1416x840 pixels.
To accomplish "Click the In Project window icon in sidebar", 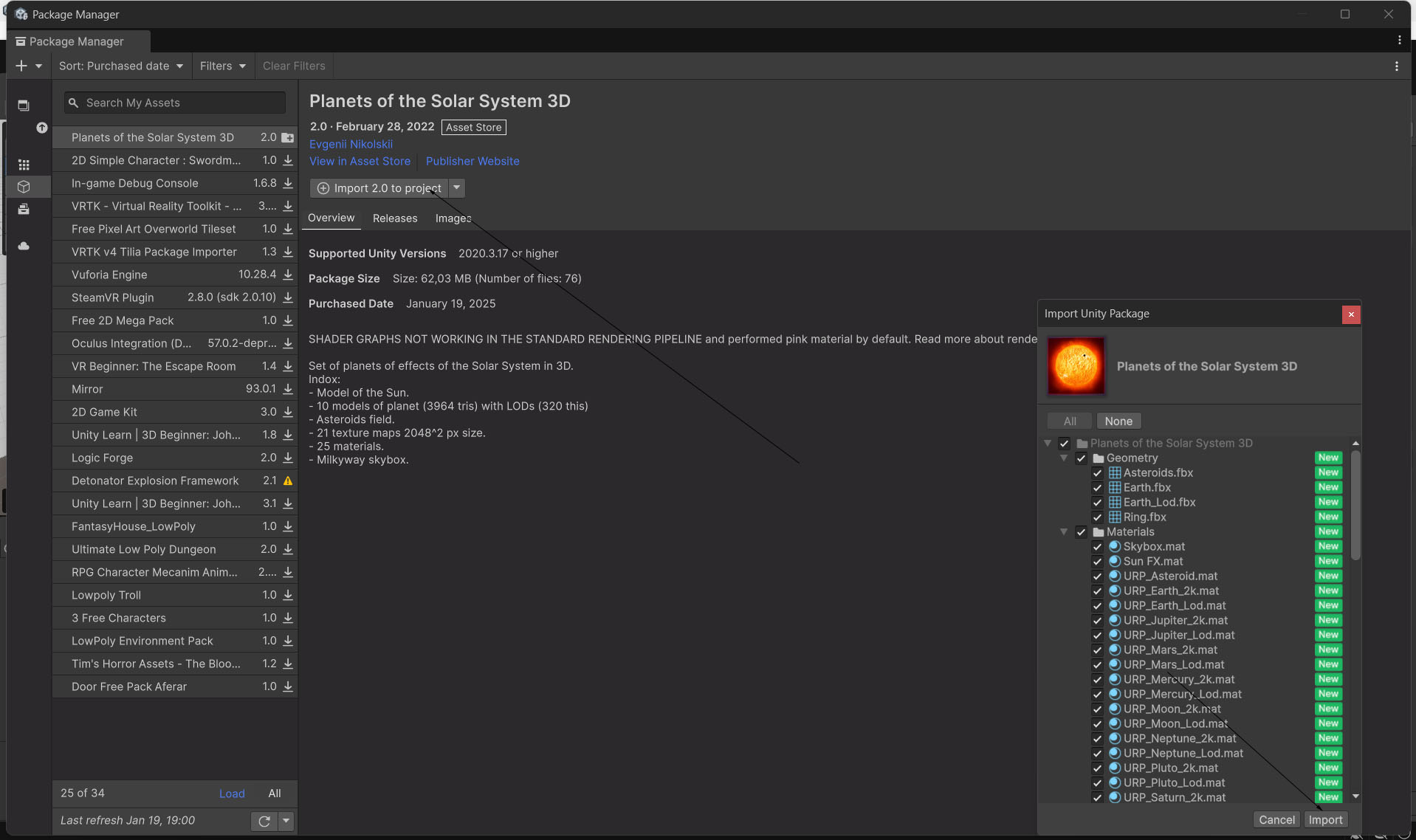I will 24,106.
